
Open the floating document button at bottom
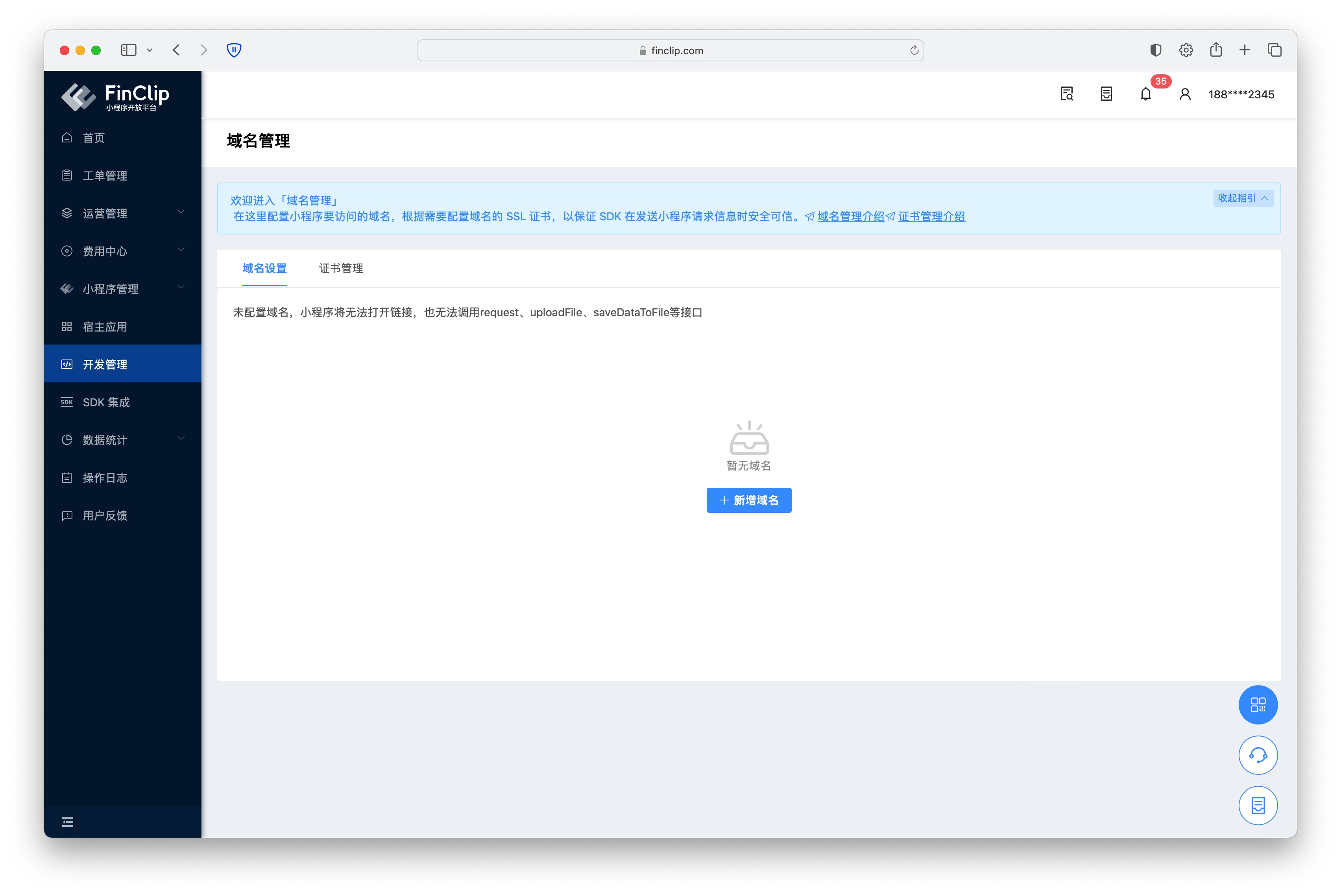click(x=1258, y=806)
